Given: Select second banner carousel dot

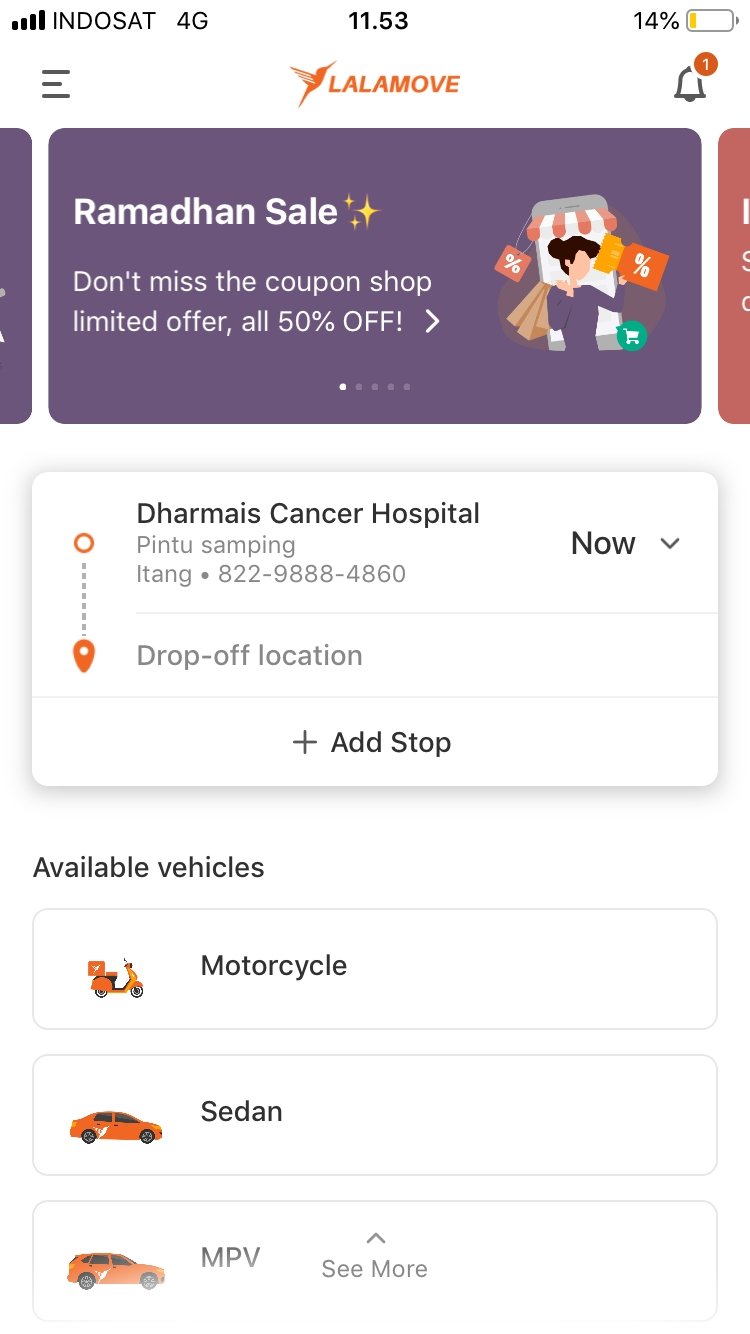Looking at the screenshot, I should point(359,386).
